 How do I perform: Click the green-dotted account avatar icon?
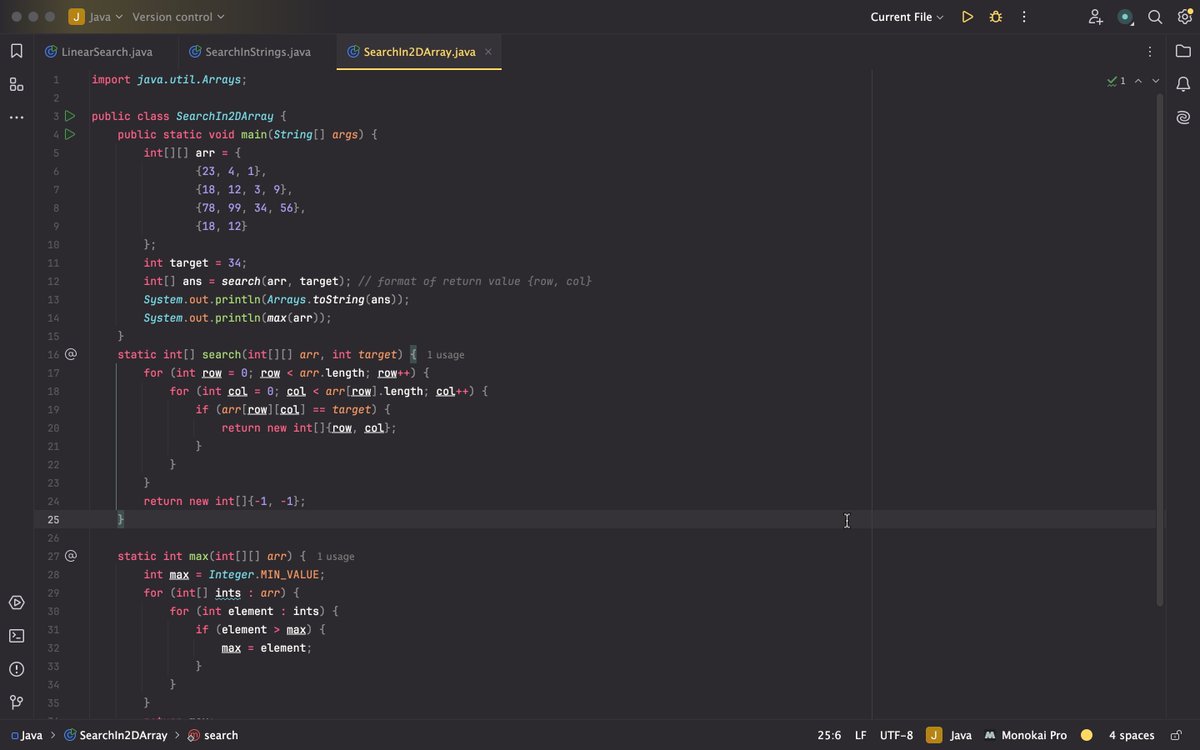point(1125,17)
